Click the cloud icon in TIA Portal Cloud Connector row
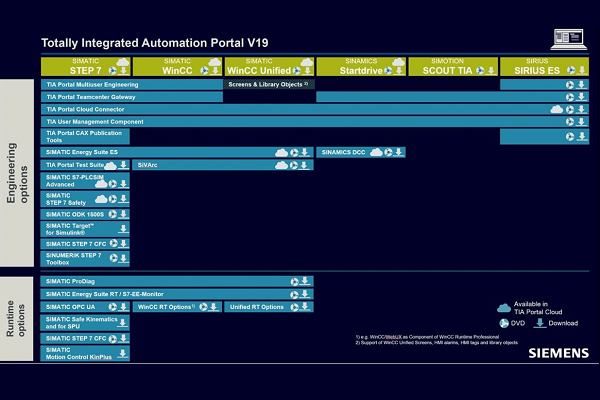The height and width of the screenshot is (400, 600). tap(557, 109)
